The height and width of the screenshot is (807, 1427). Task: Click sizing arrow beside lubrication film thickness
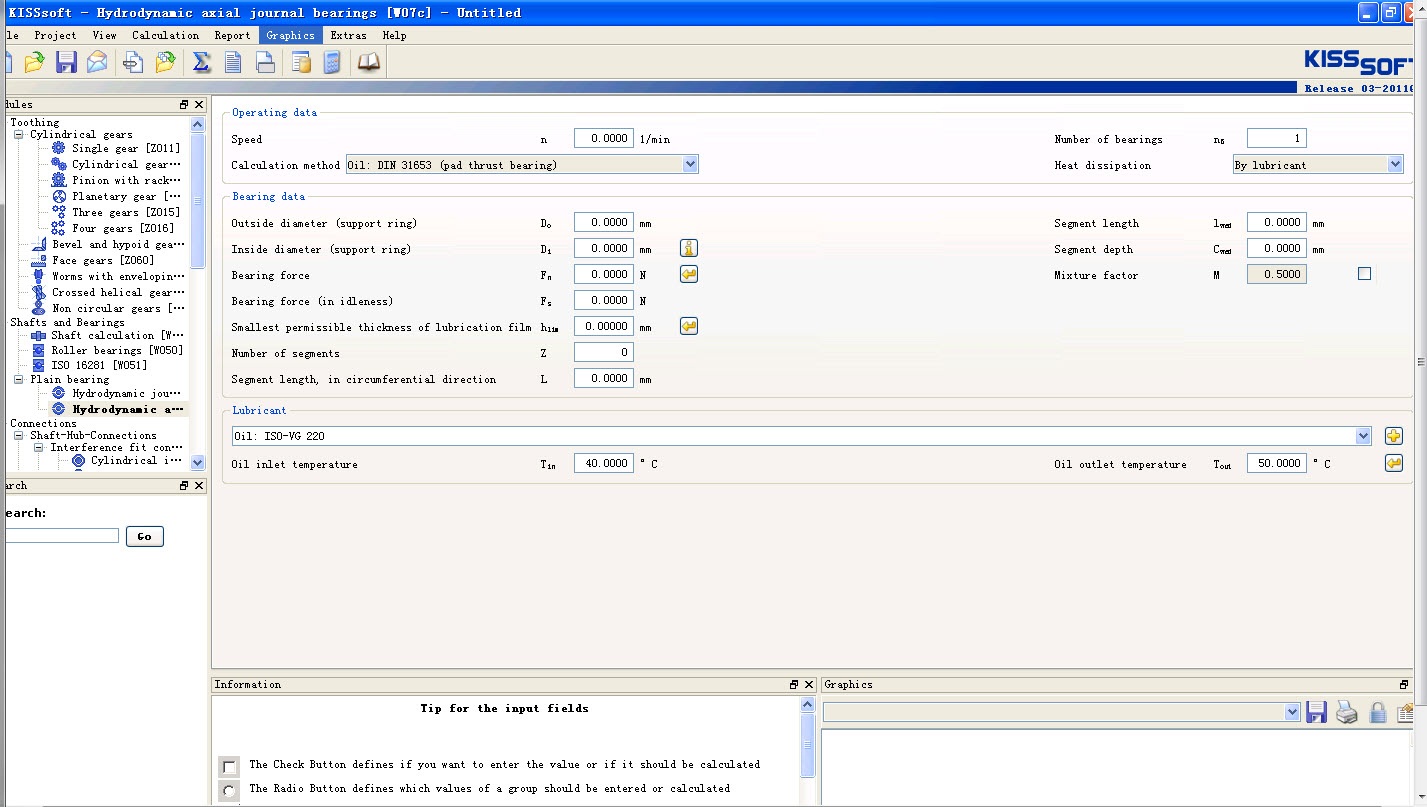689,326
